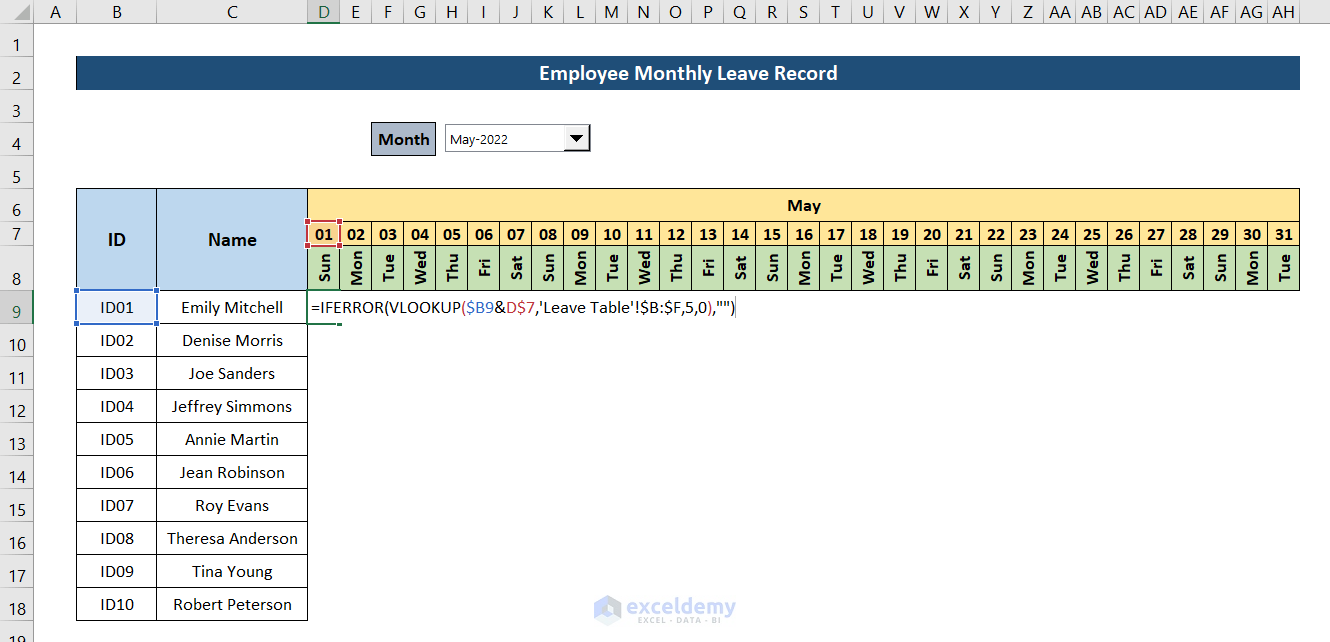
Task: Click the Tue weekday cell under day 31
Action: (x=1284, y=268)
